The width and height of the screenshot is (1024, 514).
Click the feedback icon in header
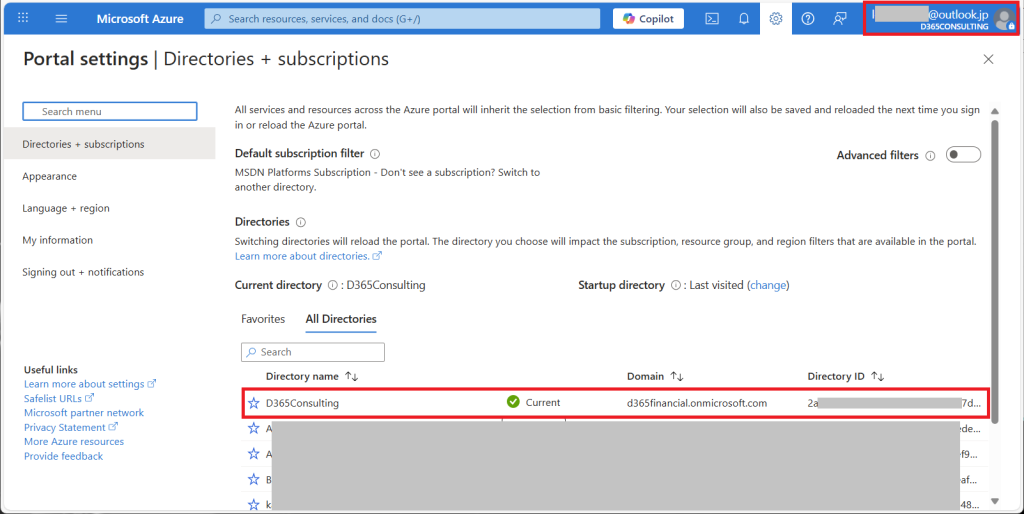pos(840,19)
